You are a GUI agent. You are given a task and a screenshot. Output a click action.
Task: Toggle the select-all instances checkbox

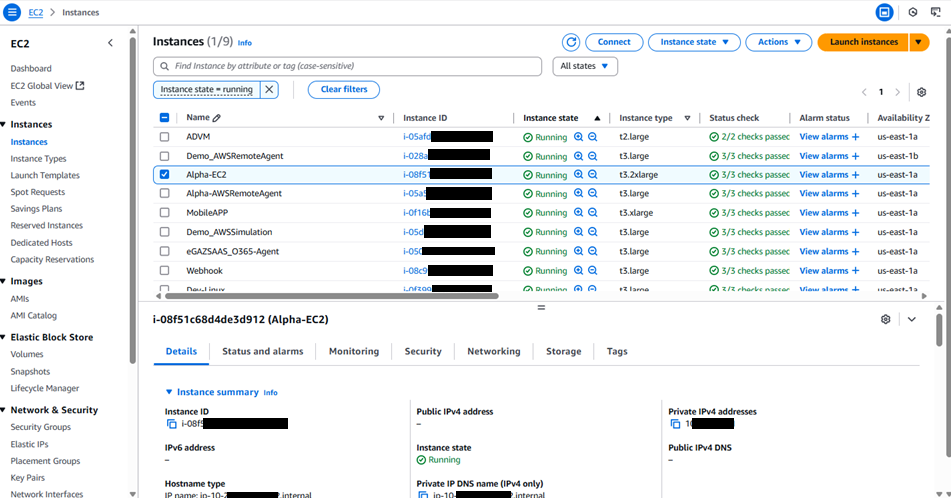165,118
